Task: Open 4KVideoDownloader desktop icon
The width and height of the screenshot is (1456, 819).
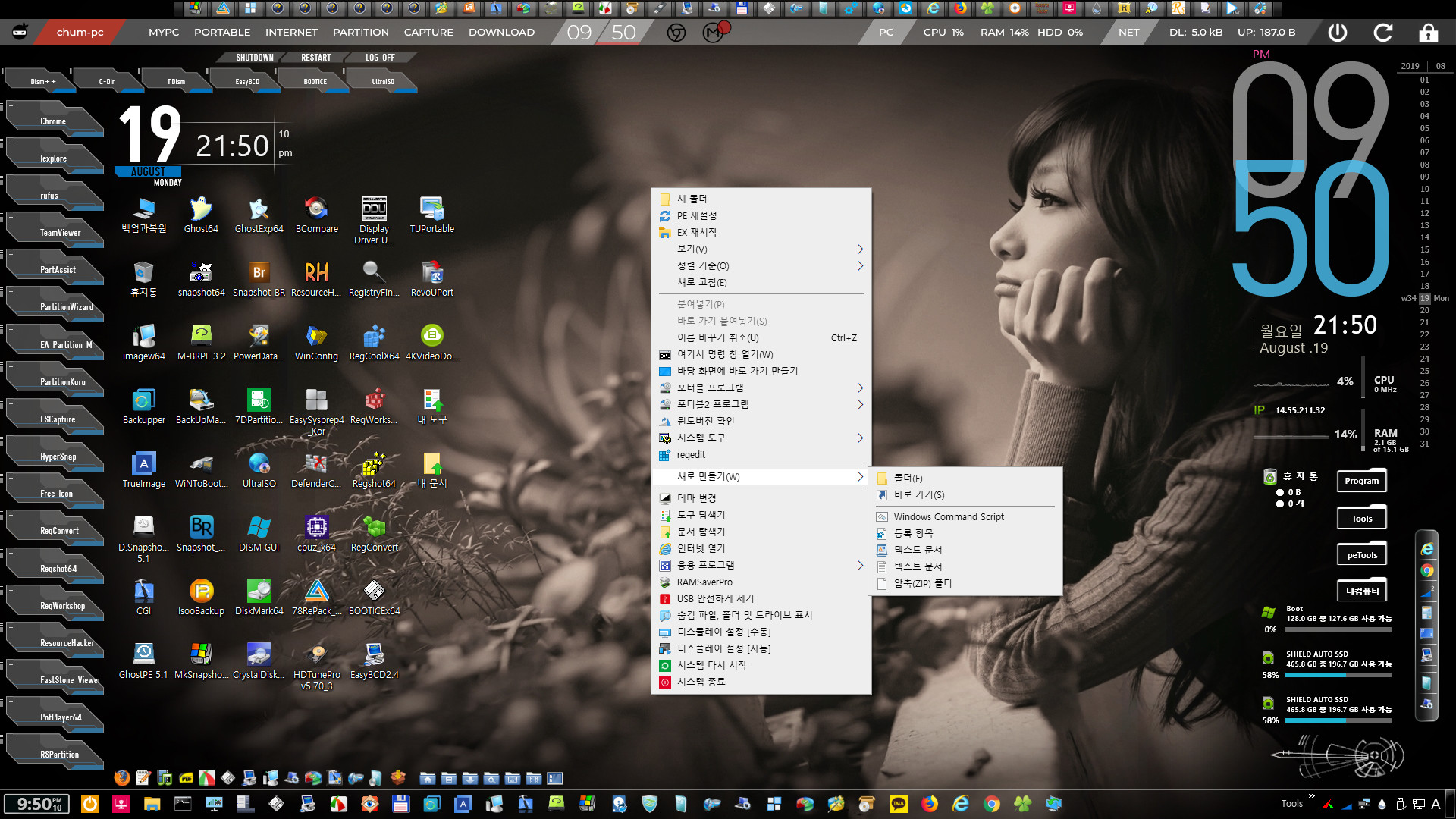Action: point(431,342)
